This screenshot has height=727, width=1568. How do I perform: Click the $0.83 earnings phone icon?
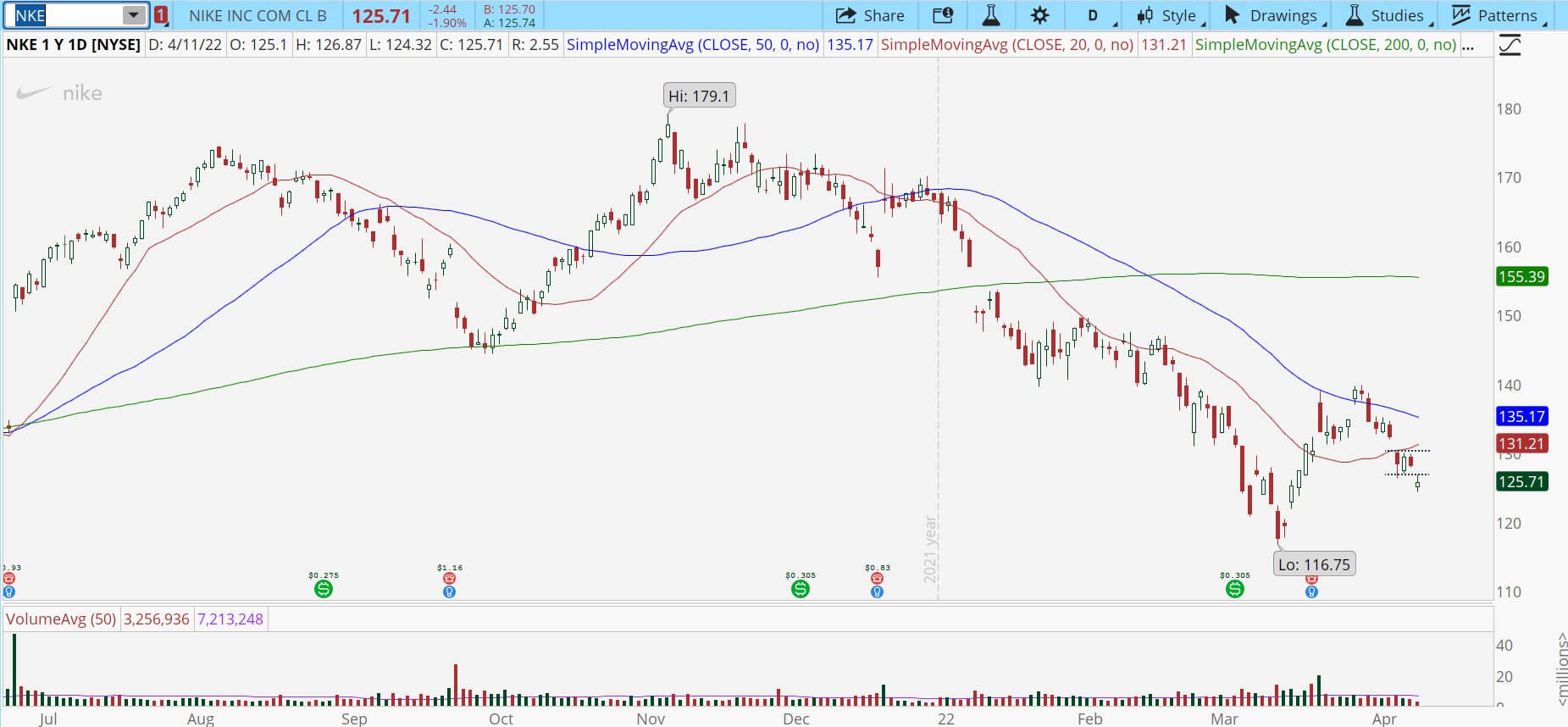click(877, 579)
